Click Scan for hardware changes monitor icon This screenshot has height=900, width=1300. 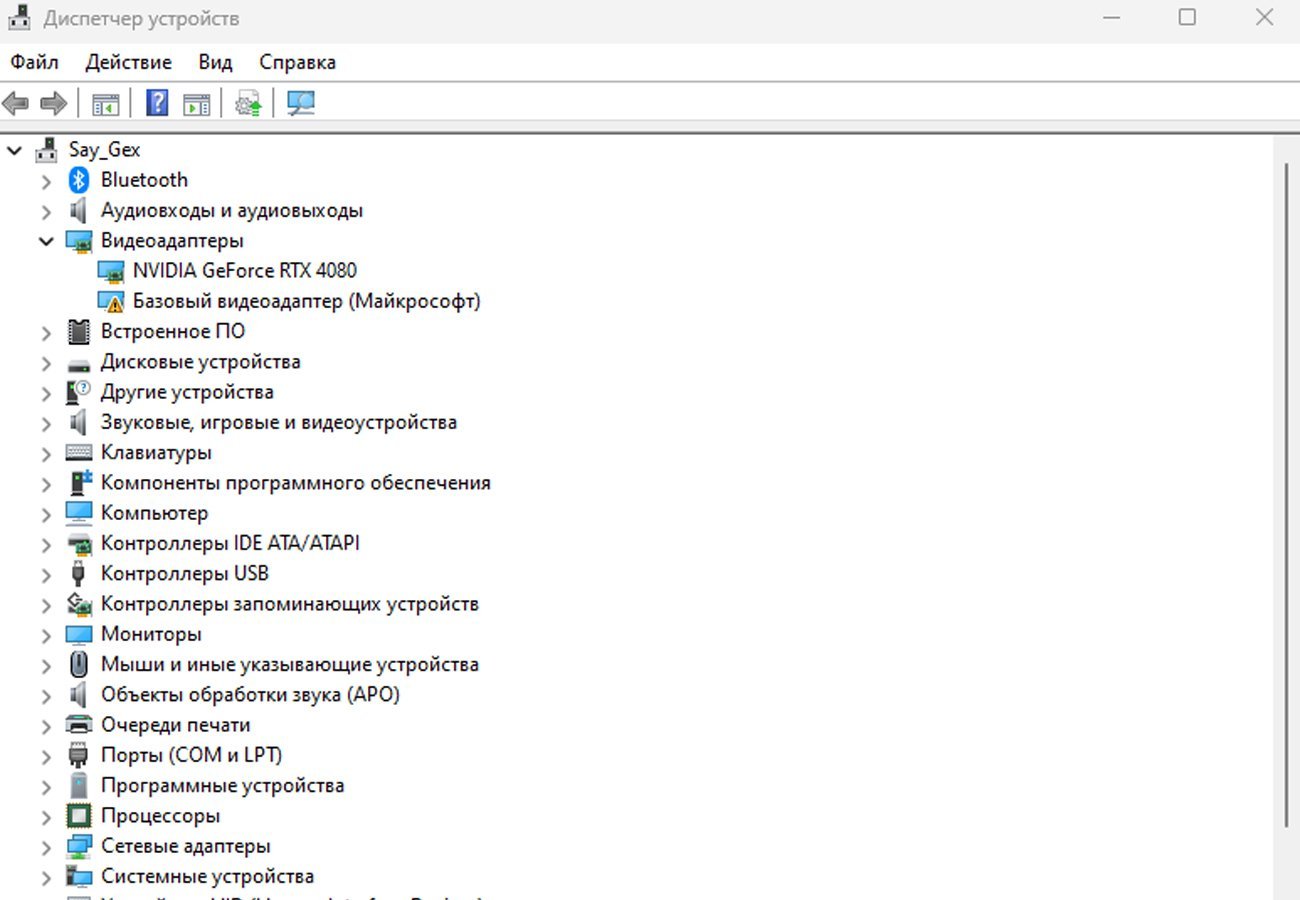tap(301, 103)
